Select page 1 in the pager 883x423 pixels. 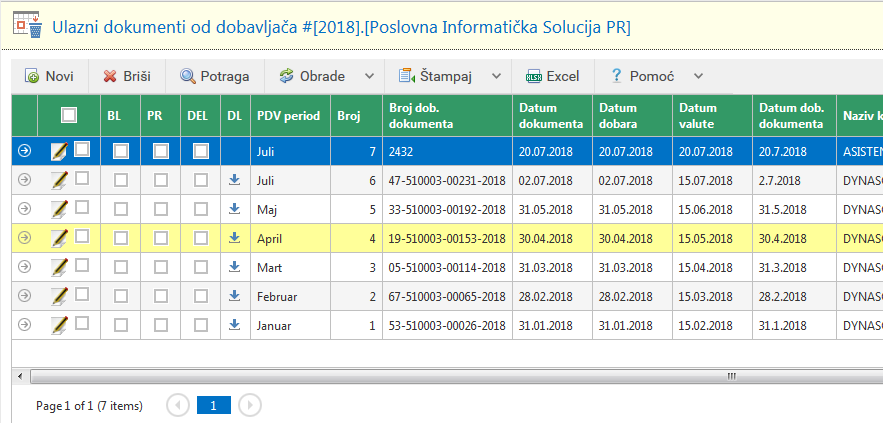pyautogui.click(x=213, y=405)
